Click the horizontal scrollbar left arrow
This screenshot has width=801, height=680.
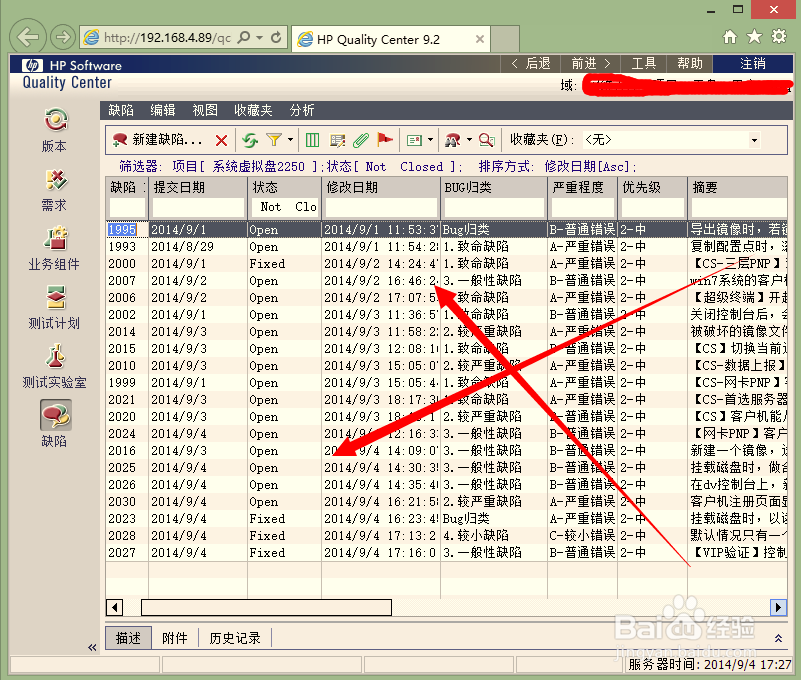coord(114,607)
